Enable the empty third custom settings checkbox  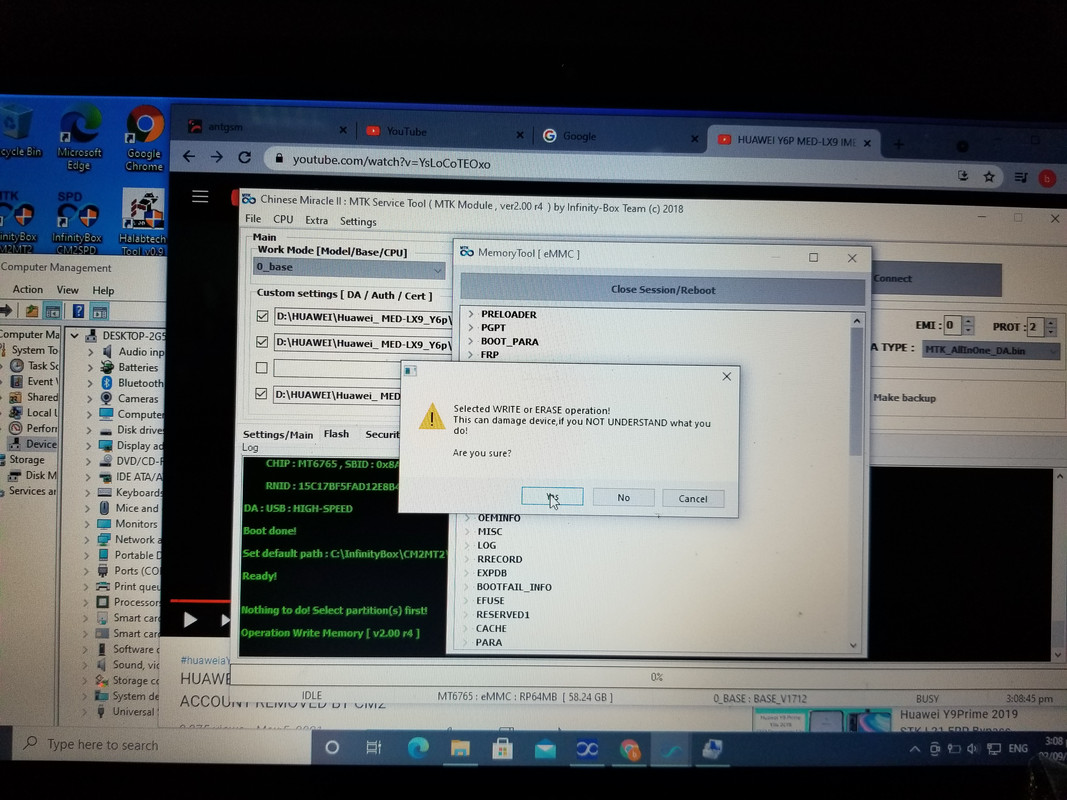(261, 368)
